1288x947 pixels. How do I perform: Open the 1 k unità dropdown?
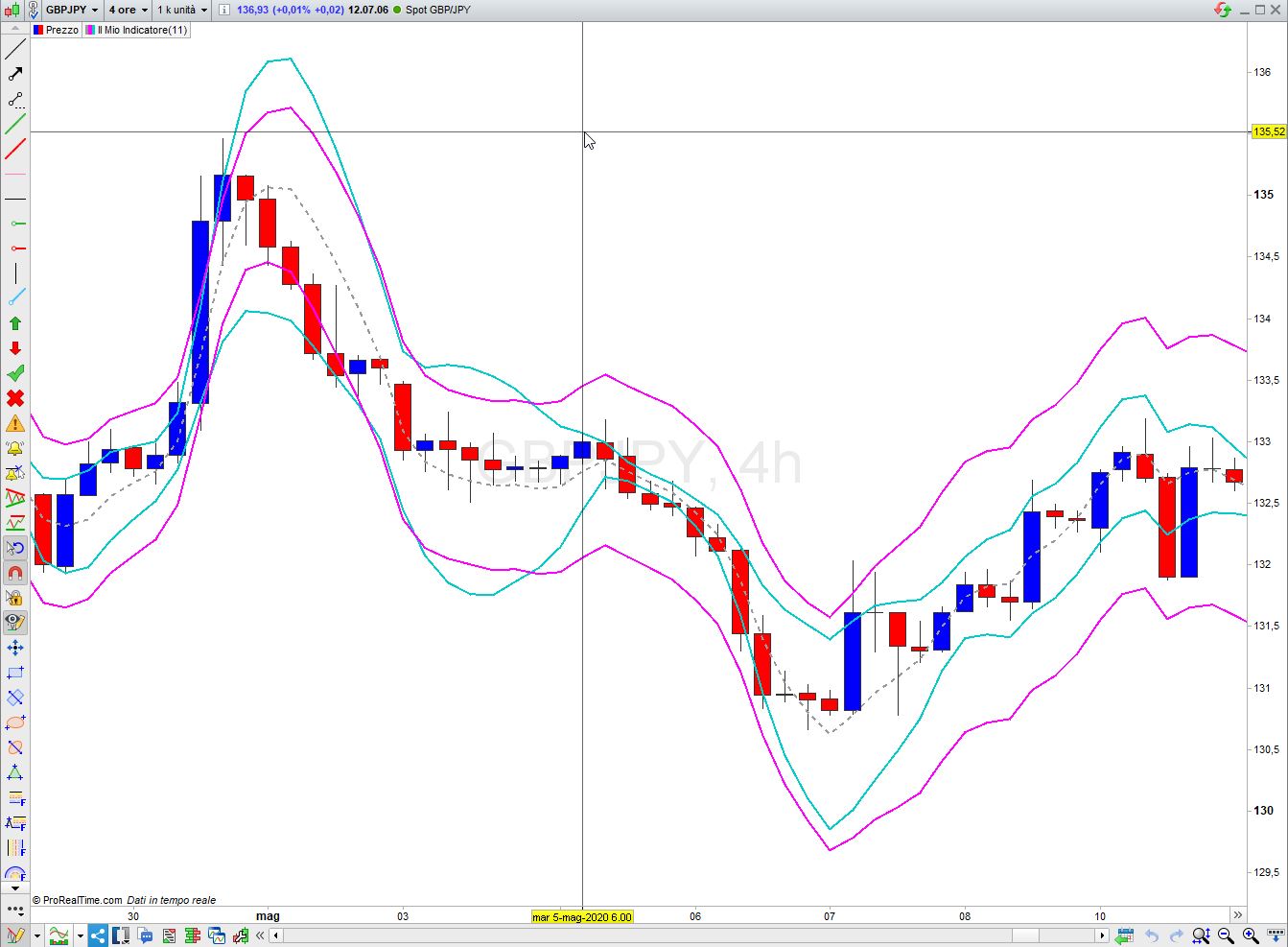tap(182, 10)
